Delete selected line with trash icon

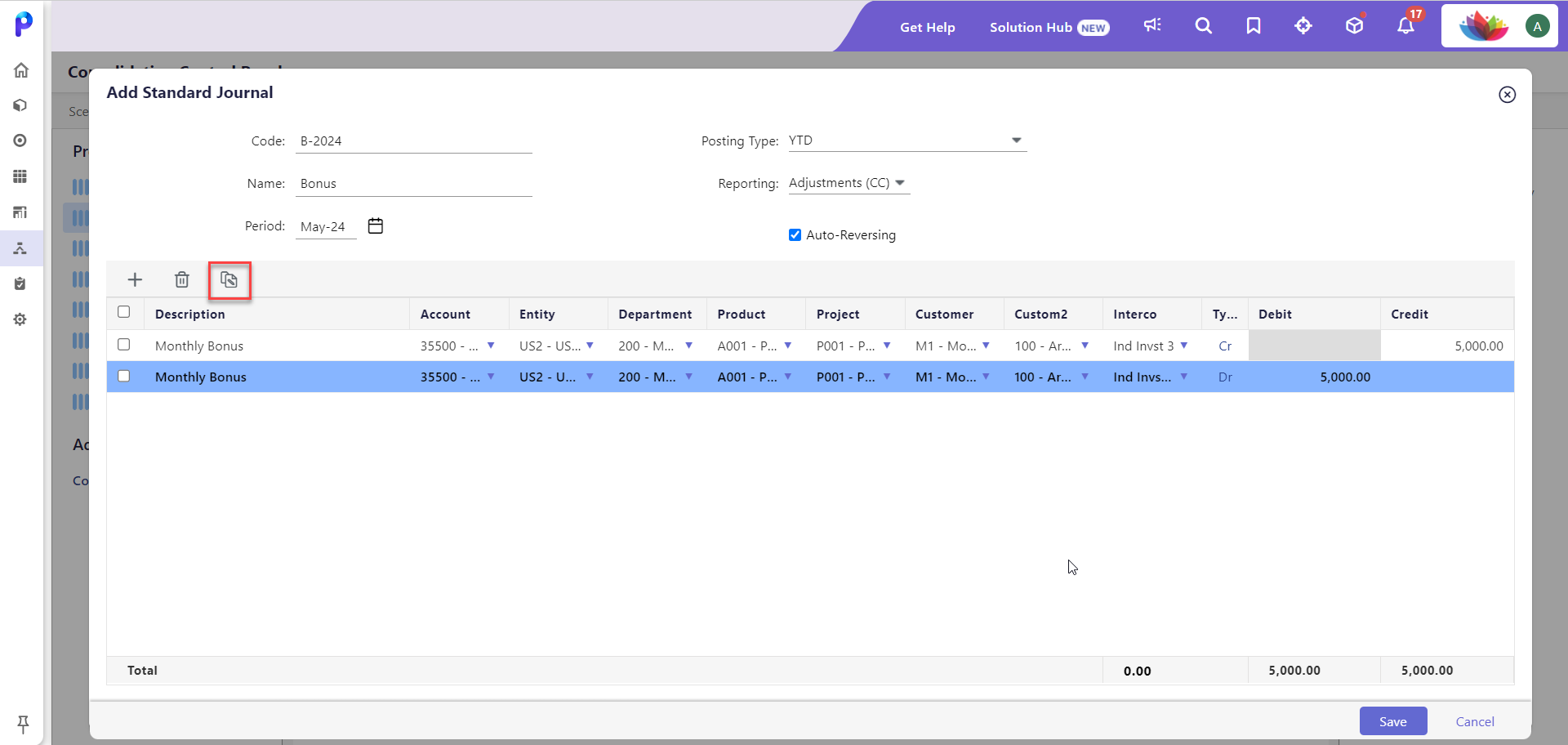tap(182, 280)
